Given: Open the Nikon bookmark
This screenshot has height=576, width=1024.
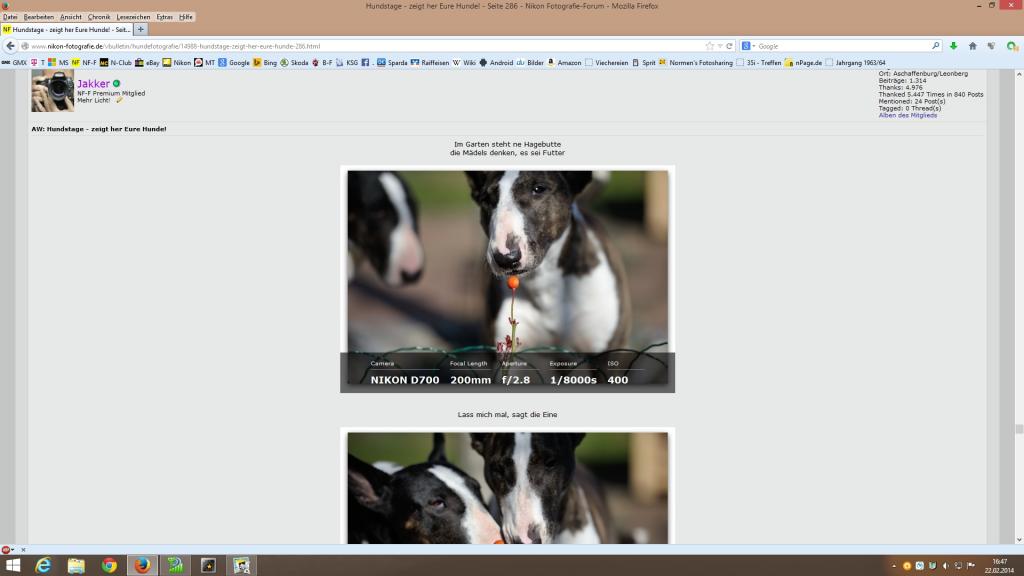Looking at the screenshot, I should click(x=177, y=63).
